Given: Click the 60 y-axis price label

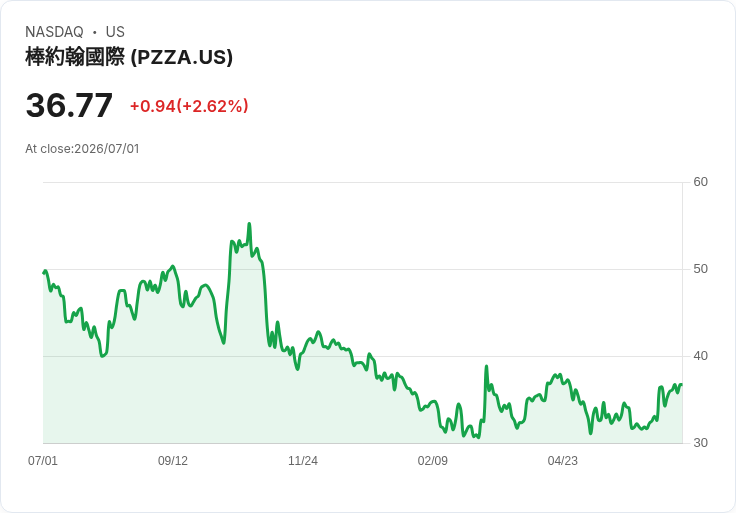Looking at the screenshot, I should pos(700,182).
